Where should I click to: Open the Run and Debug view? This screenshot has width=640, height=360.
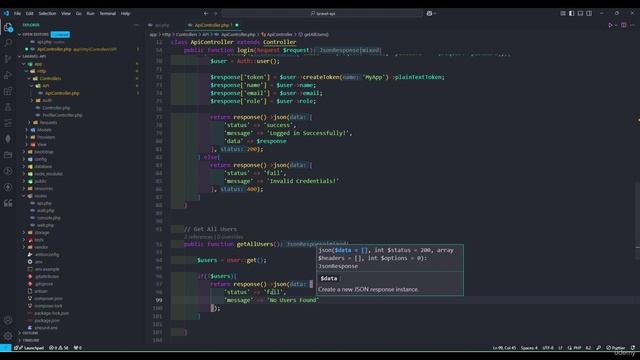coord(8,75)
